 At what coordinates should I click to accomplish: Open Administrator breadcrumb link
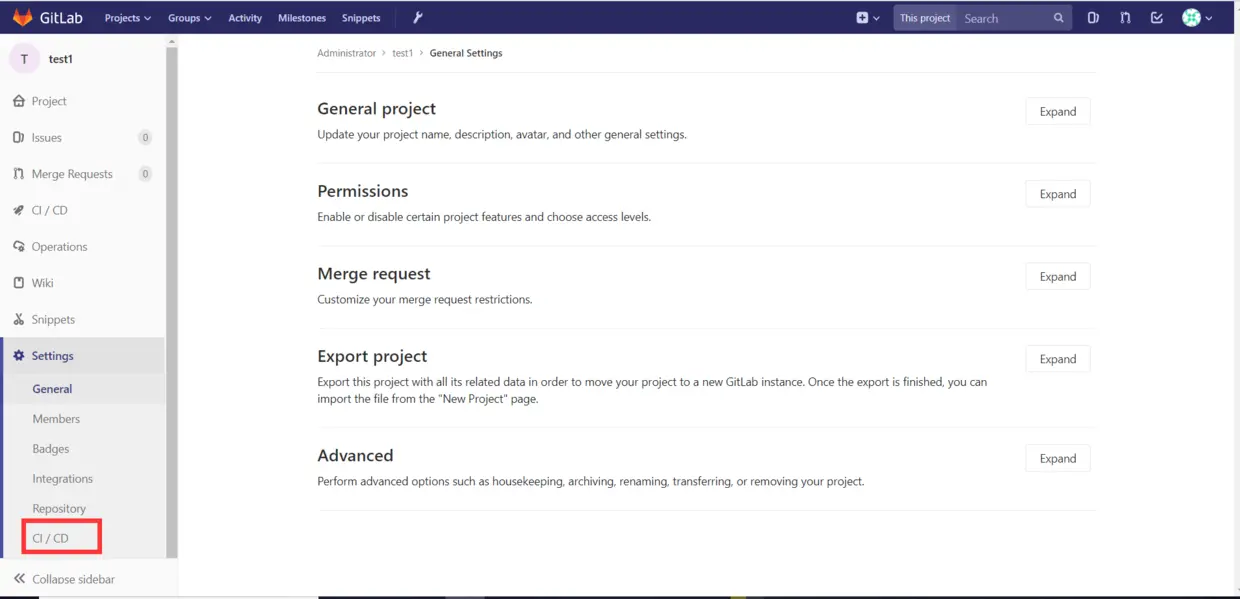347,53
